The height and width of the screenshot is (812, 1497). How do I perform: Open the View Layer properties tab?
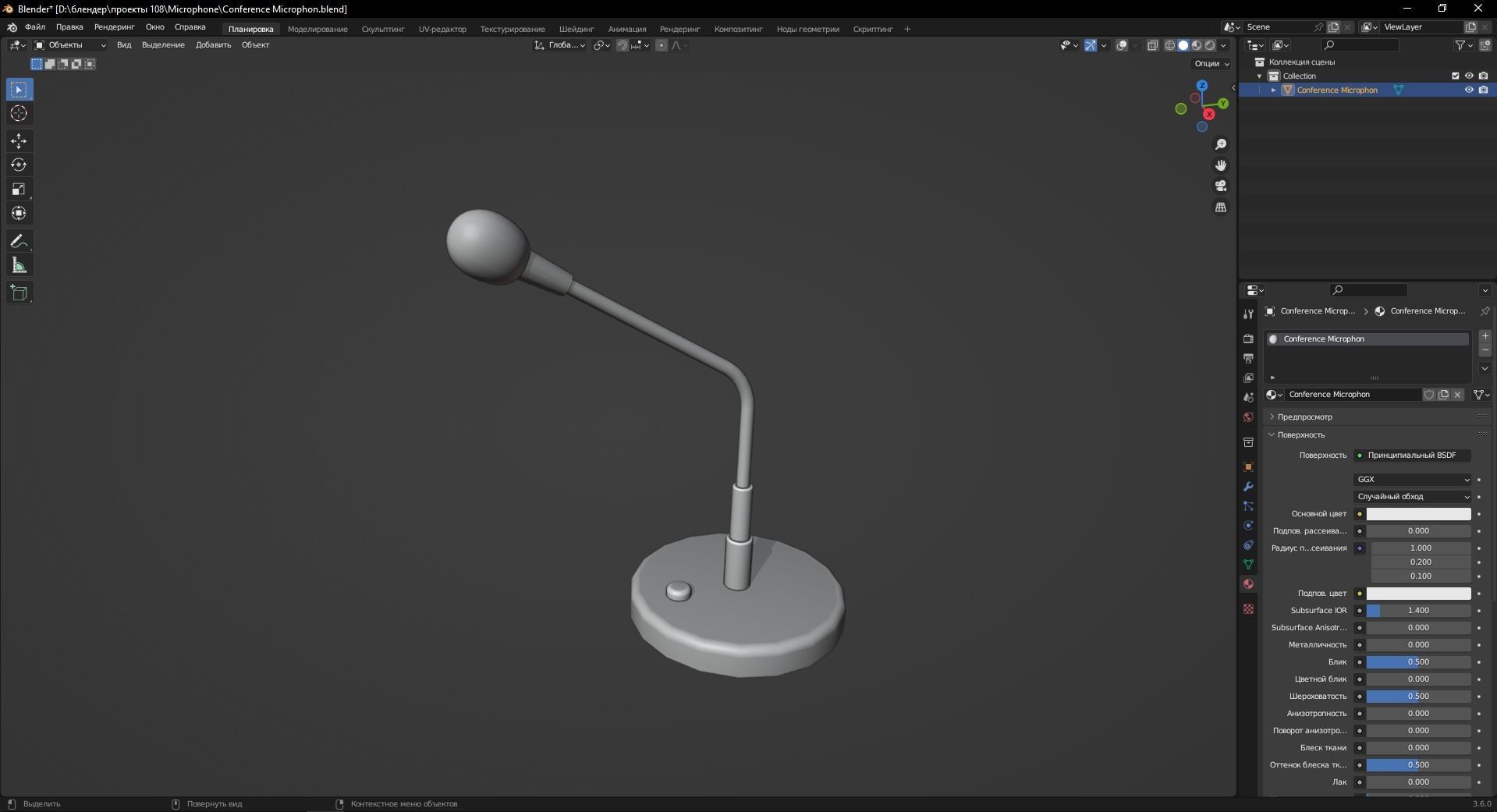(x=1248, y=378)
